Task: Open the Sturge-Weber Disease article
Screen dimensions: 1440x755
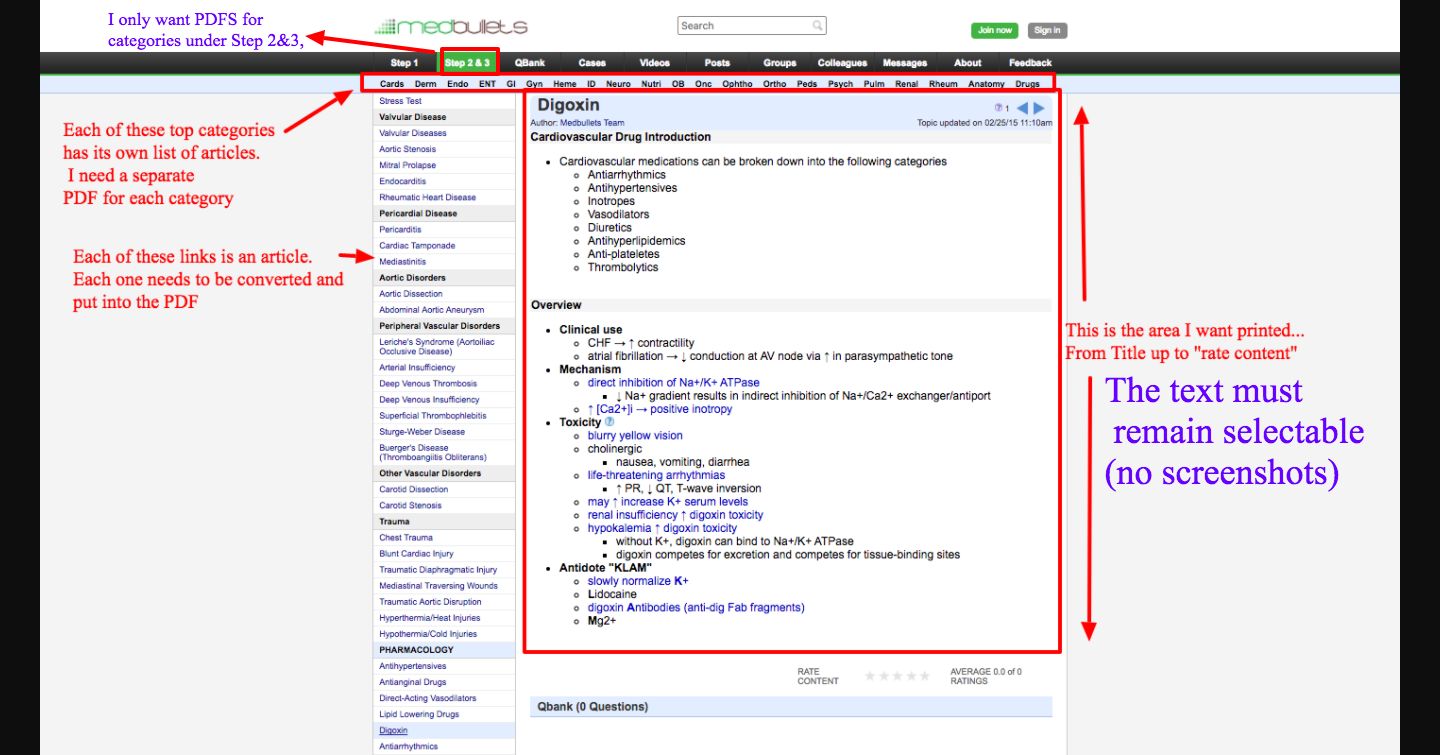Action: 422,432
